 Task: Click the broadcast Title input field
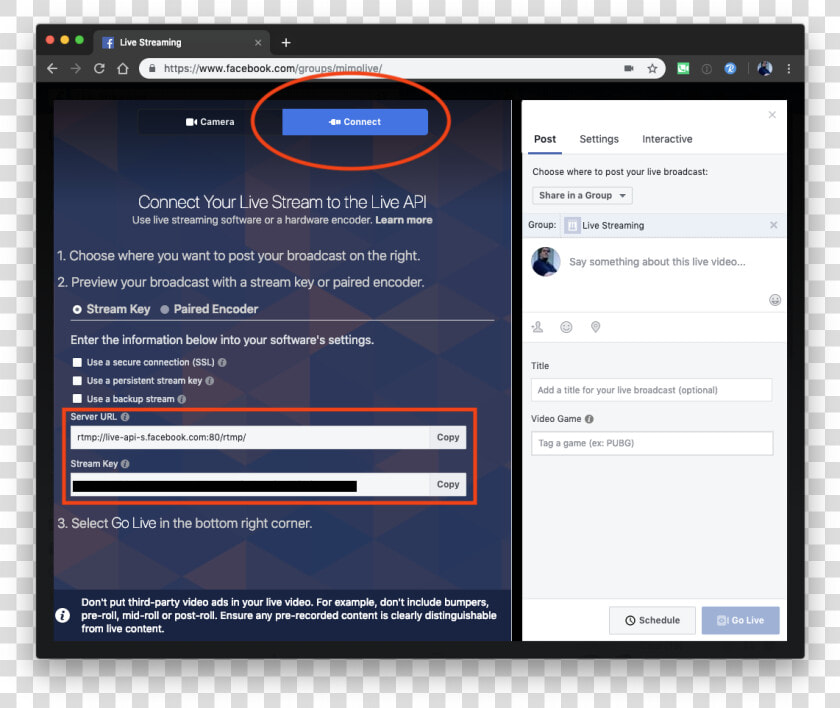[651, 390]
